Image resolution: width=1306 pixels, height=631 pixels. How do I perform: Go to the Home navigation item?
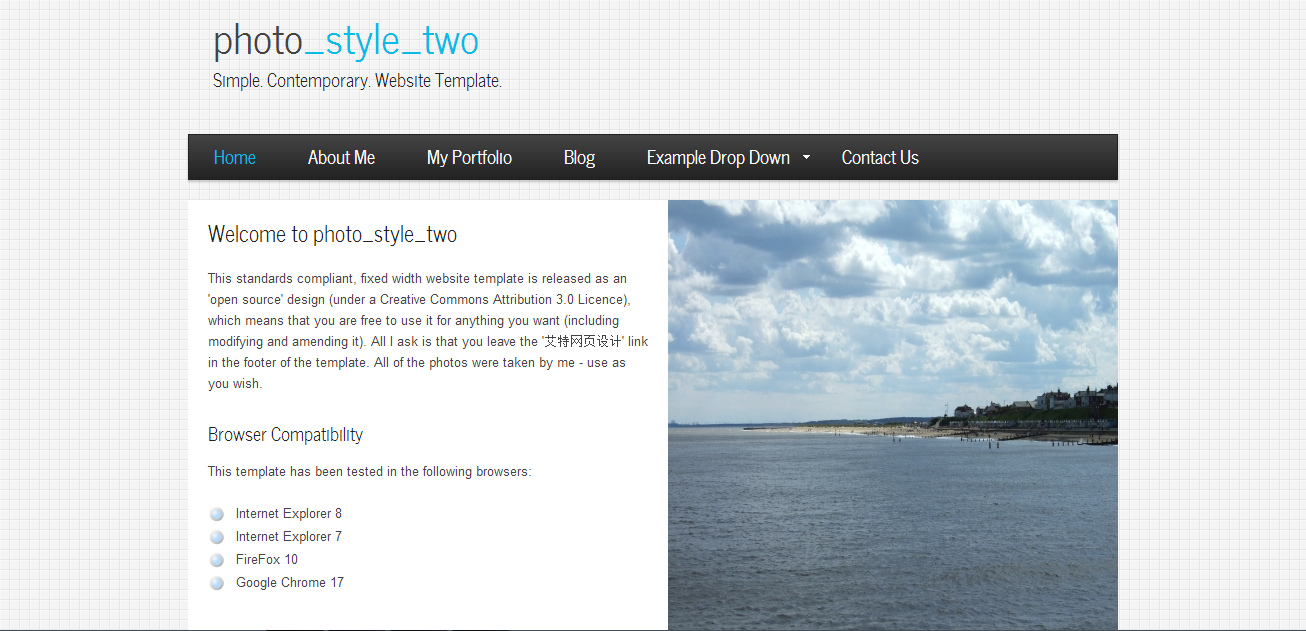[235, 158]
